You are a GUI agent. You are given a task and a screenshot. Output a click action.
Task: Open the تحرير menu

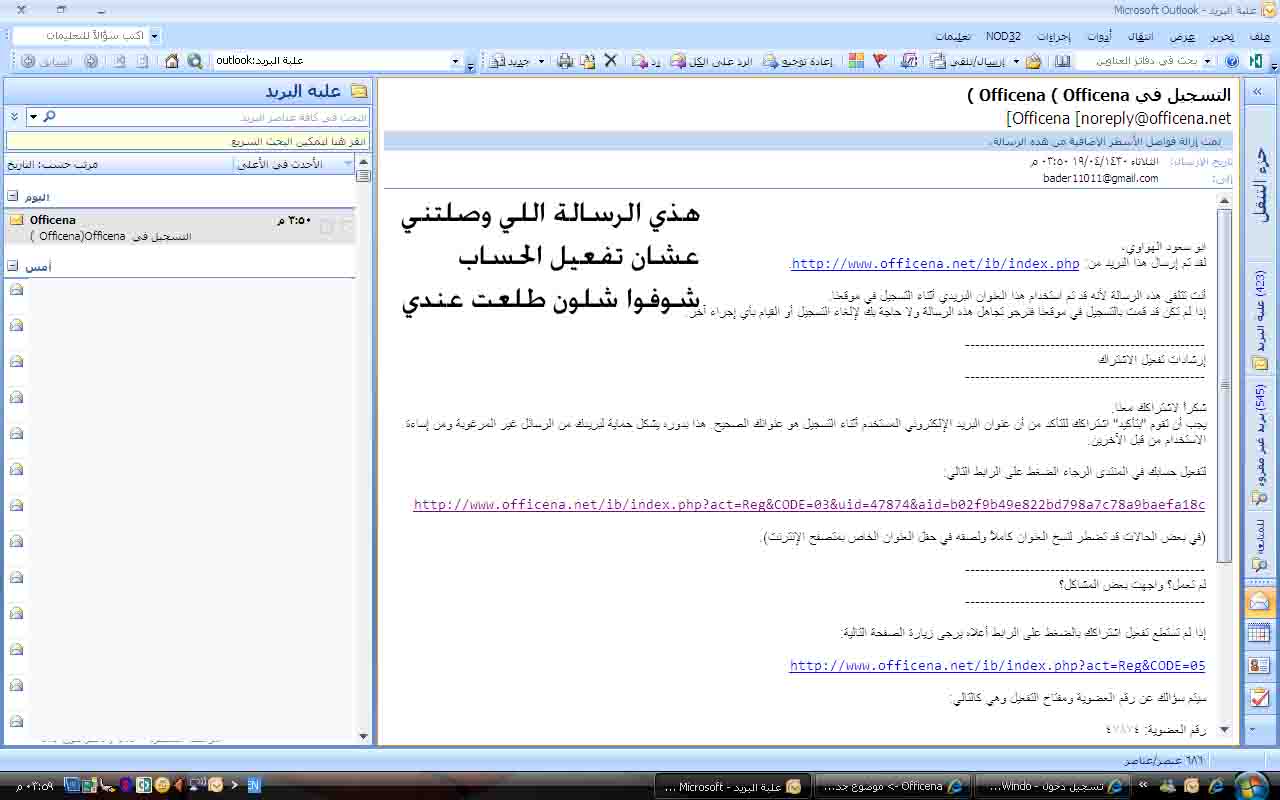coord(1222,36)
